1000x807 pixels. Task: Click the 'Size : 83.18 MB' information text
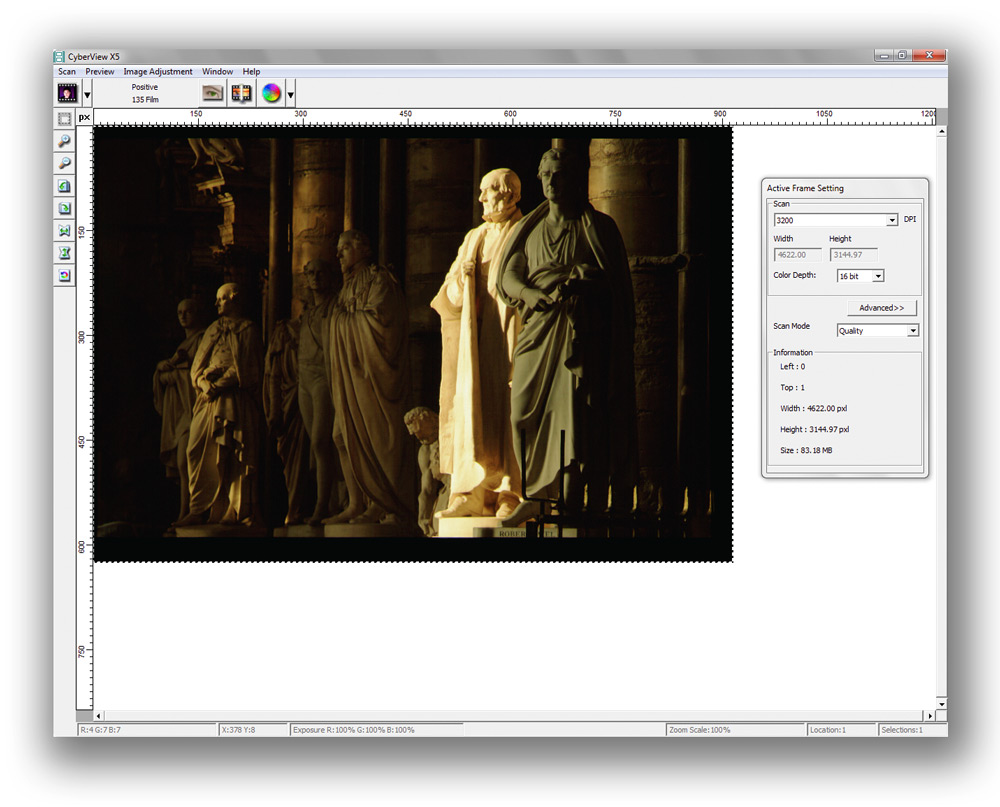click(x=806, y=450)
